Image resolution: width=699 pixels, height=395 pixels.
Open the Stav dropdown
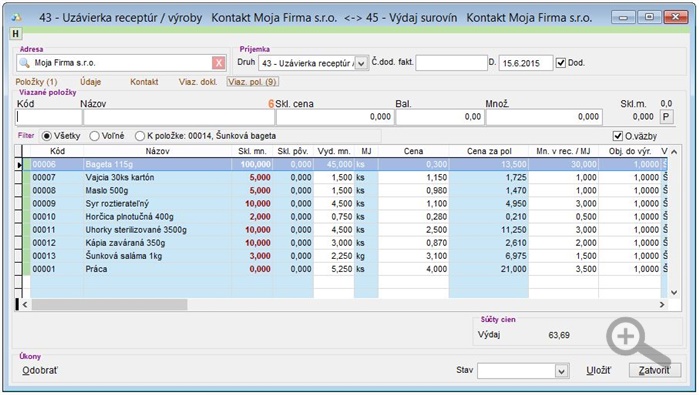click(561, 371)
